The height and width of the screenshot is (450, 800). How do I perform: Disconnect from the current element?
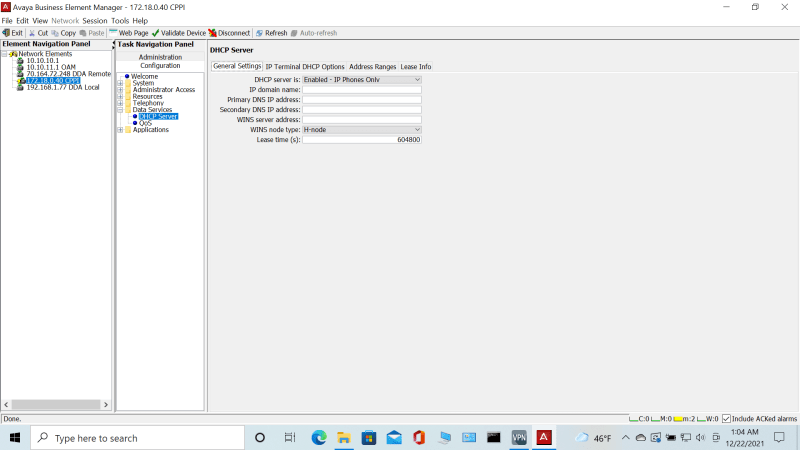point(229,33)
